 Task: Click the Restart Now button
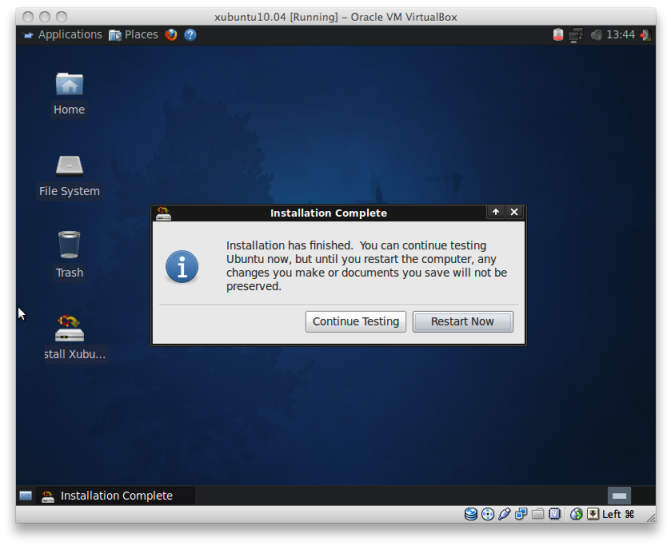[463, 321]
